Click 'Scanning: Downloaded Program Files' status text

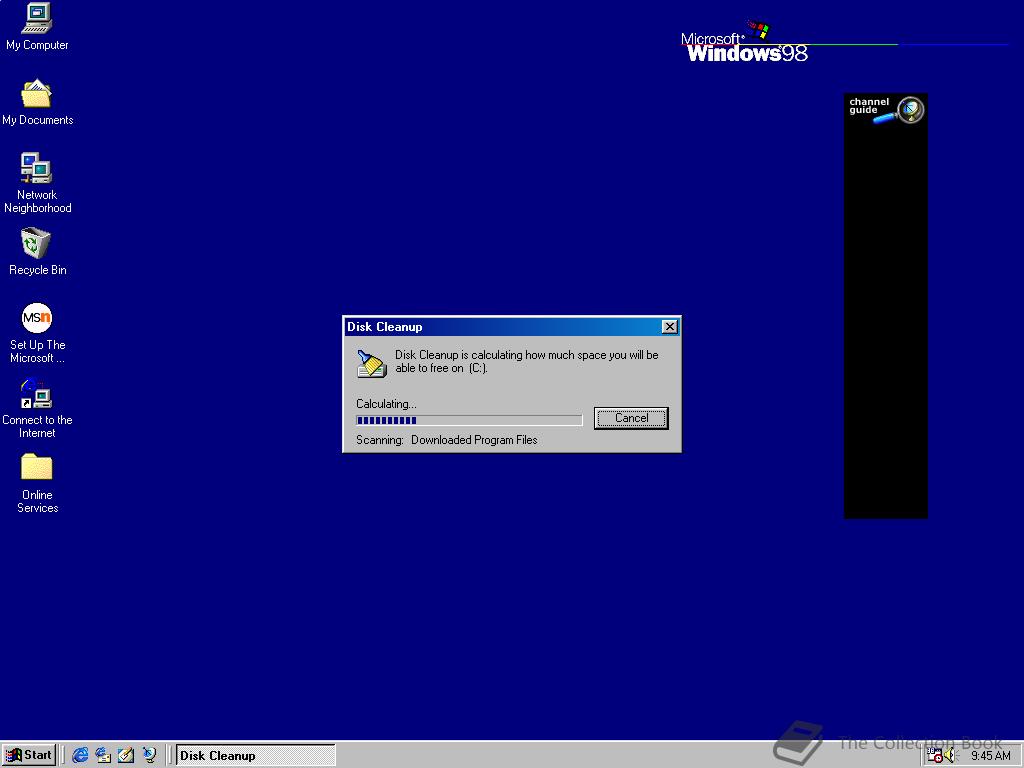click(x=447, y=440)
